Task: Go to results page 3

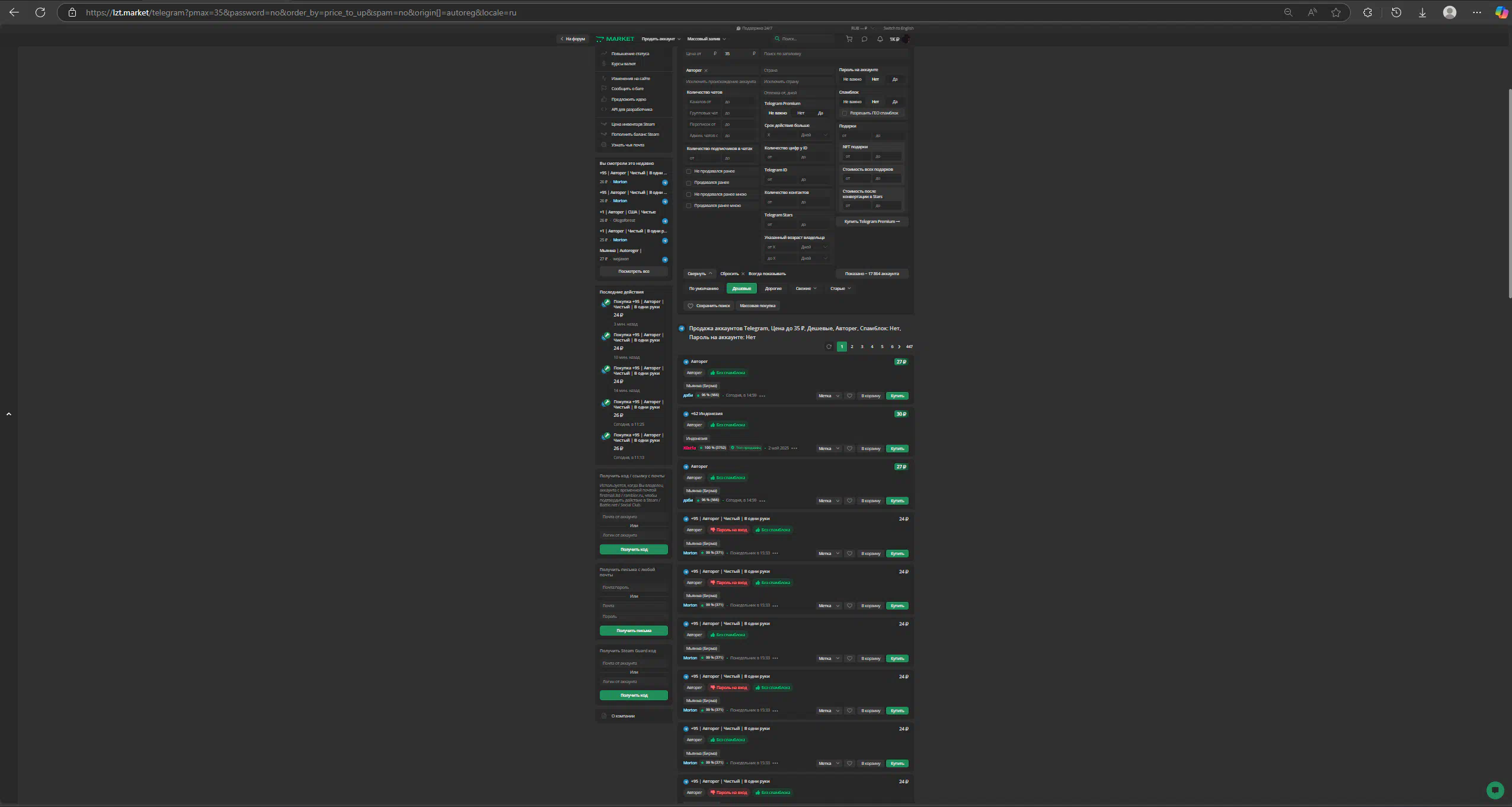Action: (862, 347)
